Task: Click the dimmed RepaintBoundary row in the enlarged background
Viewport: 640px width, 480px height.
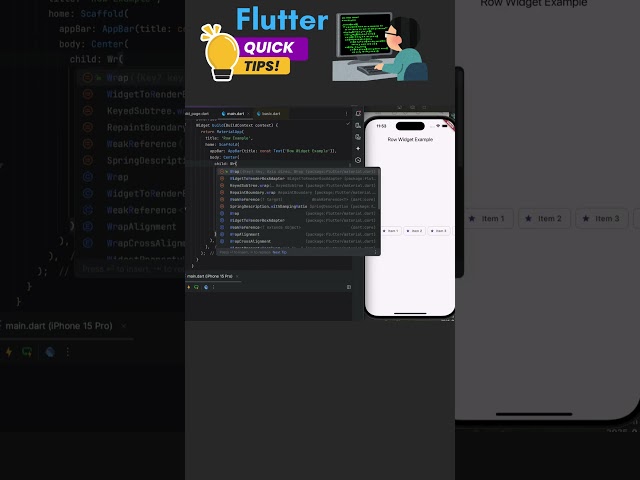Action: tap(131, 127)
